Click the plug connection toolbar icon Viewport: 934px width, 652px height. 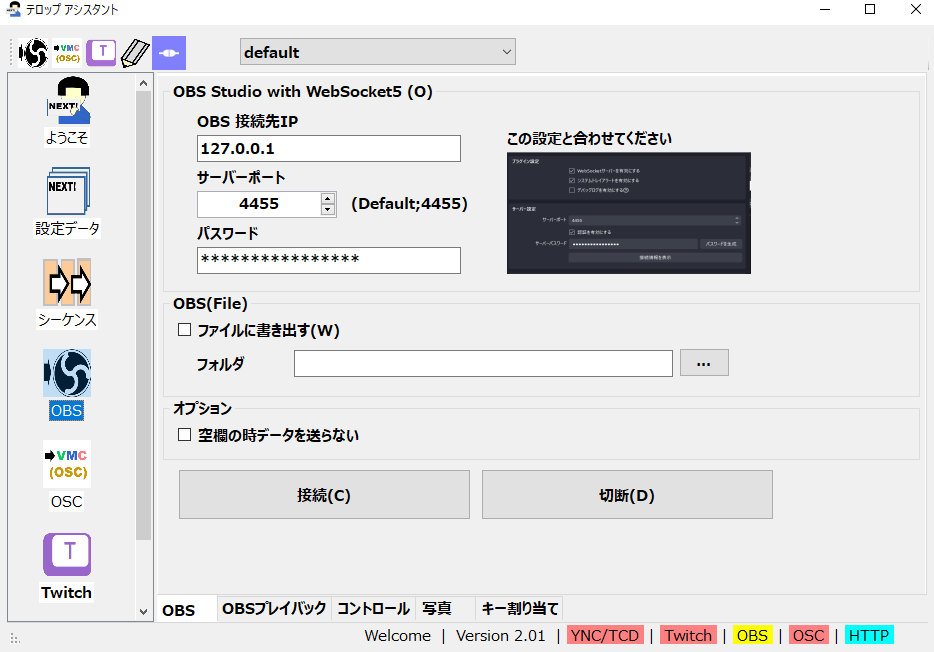[168, 52]
